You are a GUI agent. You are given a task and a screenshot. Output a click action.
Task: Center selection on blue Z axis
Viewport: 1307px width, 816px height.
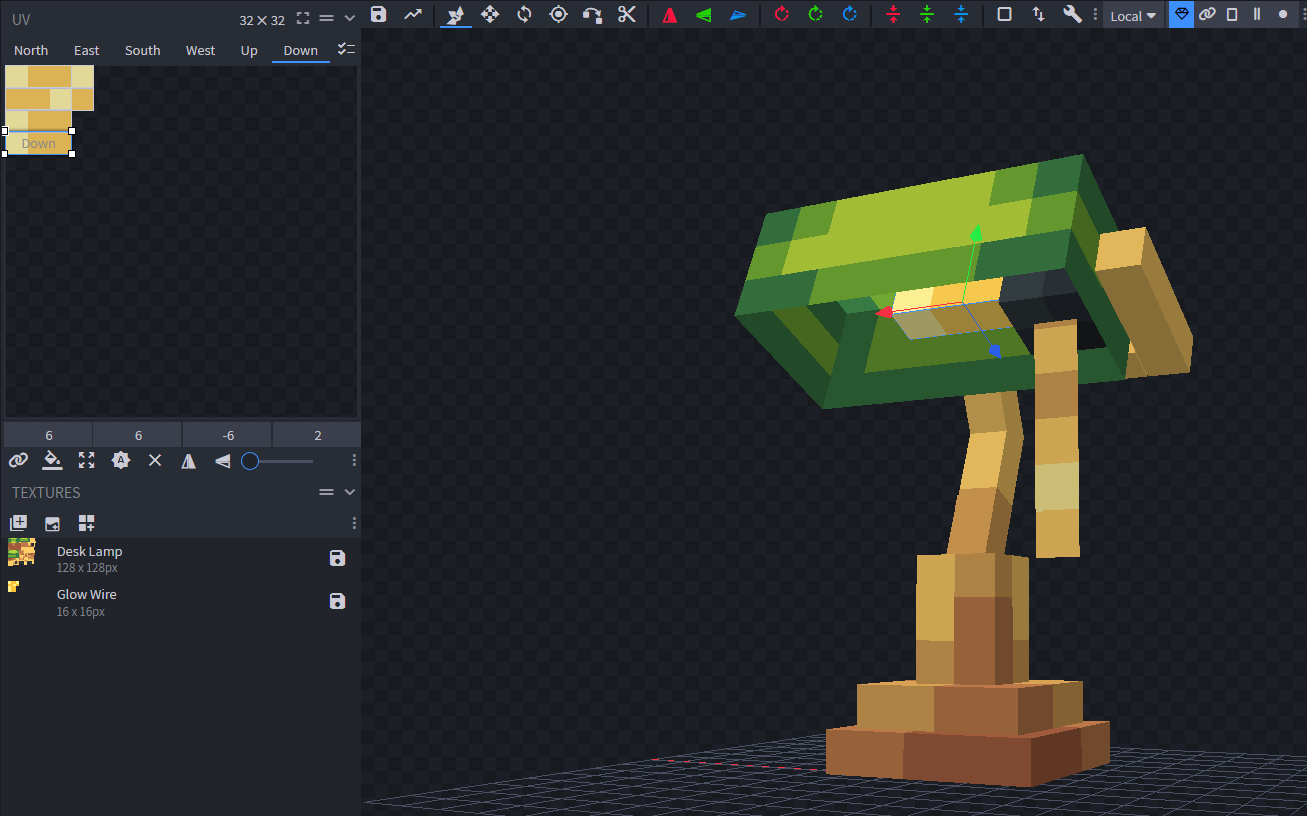click(x=961, y=14)
